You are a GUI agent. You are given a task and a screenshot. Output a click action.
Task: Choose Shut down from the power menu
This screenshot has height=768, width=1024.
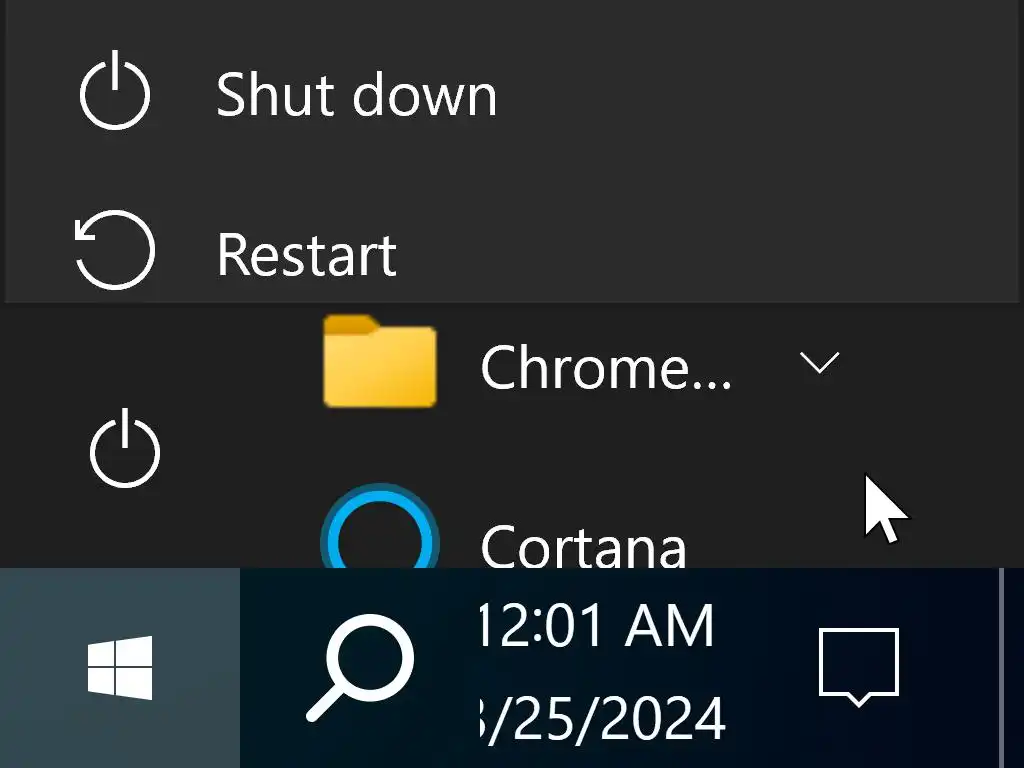[356, 95]
